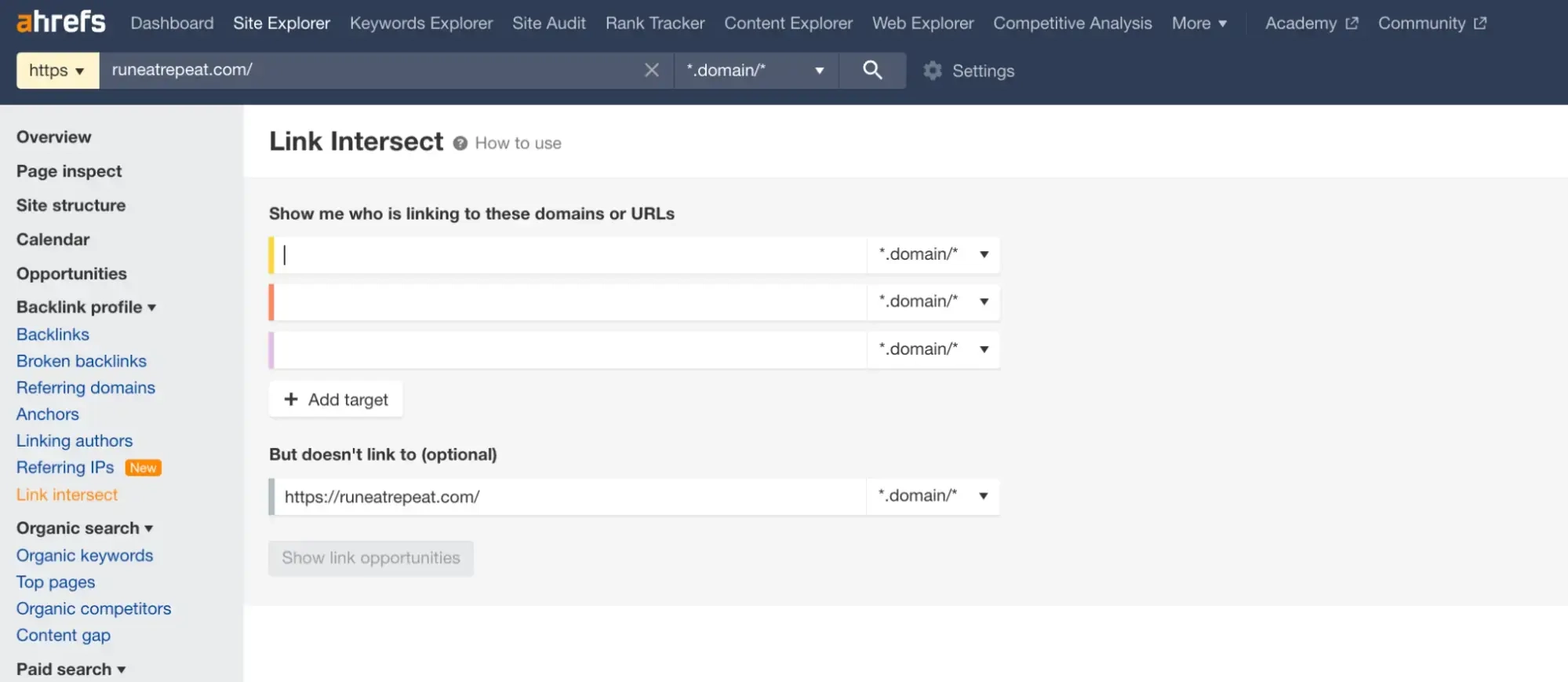The height and width of the screenshot is (682, 1568).
Task: Click the plus icon in Add target
Action: (291, 399)
